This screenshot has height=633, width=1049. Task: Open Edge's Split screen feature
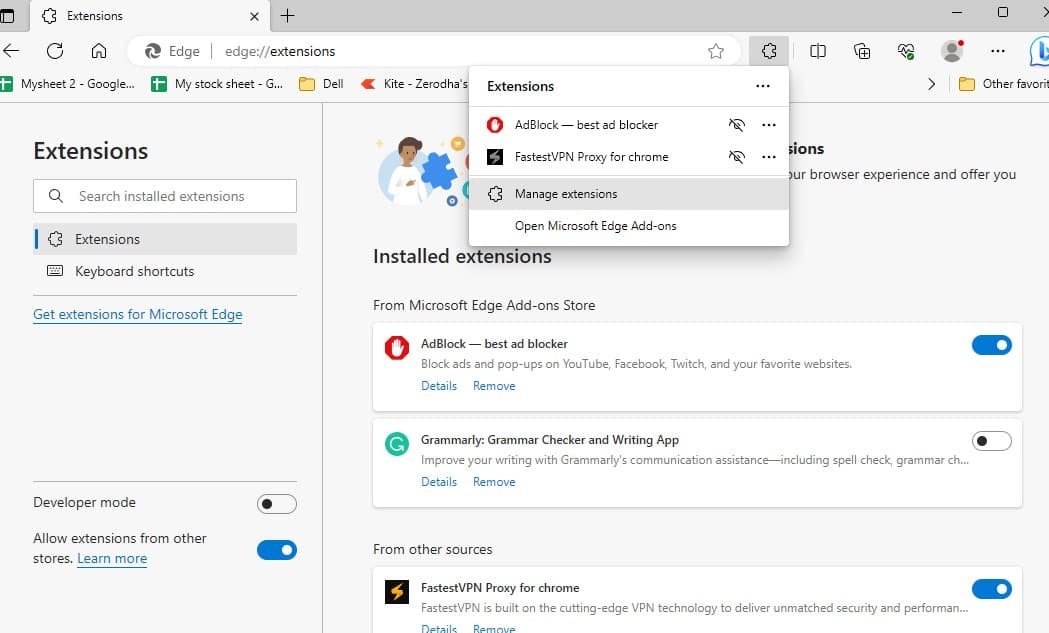coord(818,51)
